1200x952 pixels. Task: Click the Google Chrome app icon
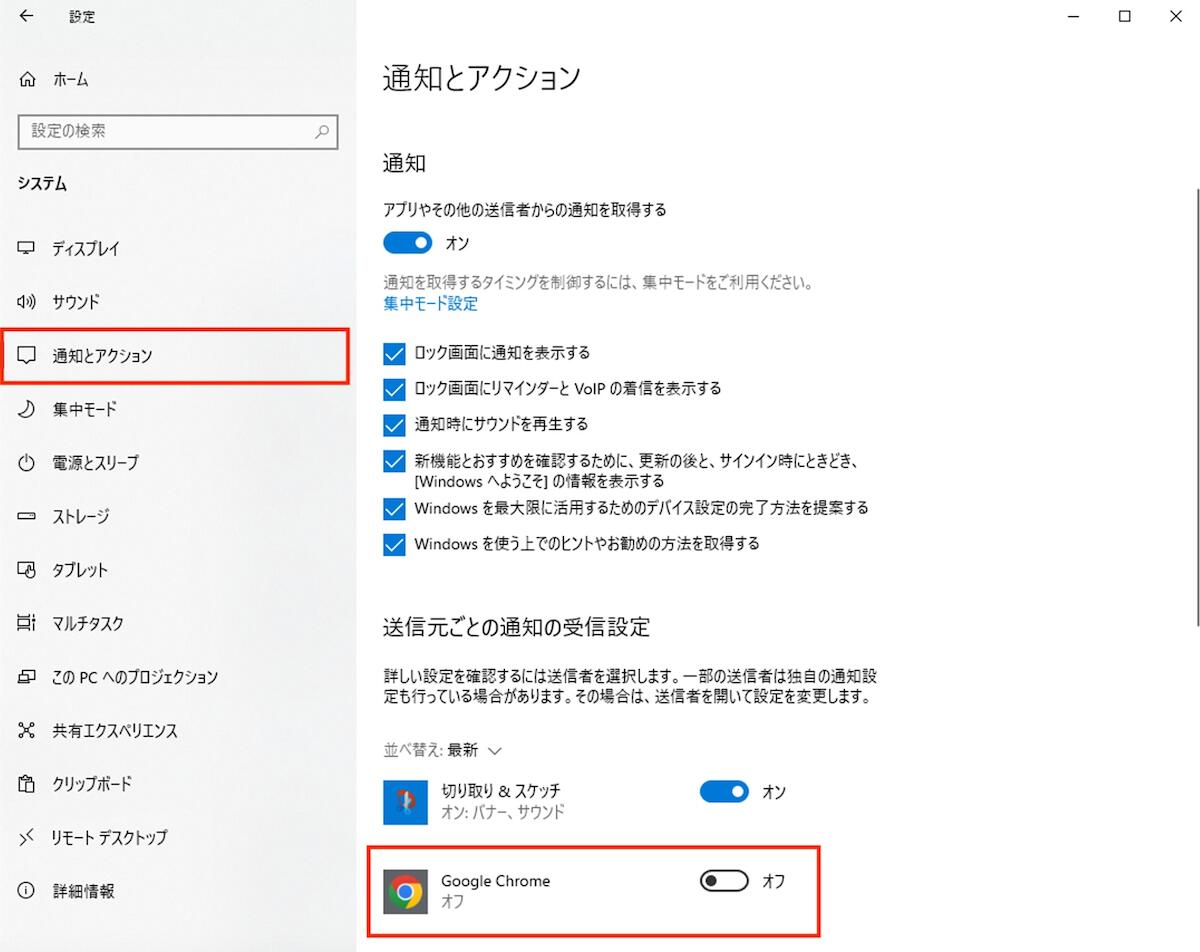[405, 891]
